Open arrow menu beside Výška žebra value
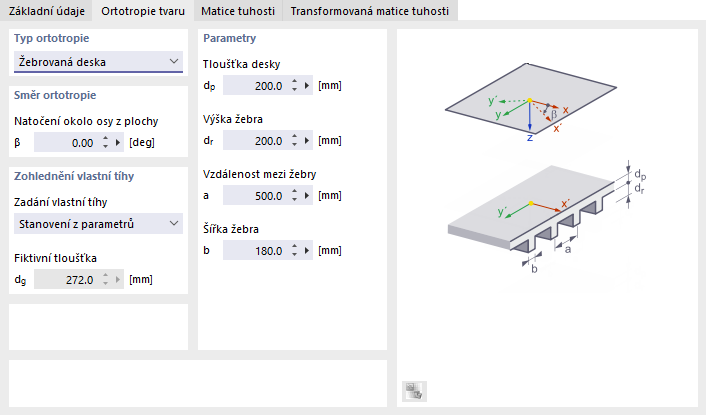This screenshot has width=706, height=415. click(307, 141)
